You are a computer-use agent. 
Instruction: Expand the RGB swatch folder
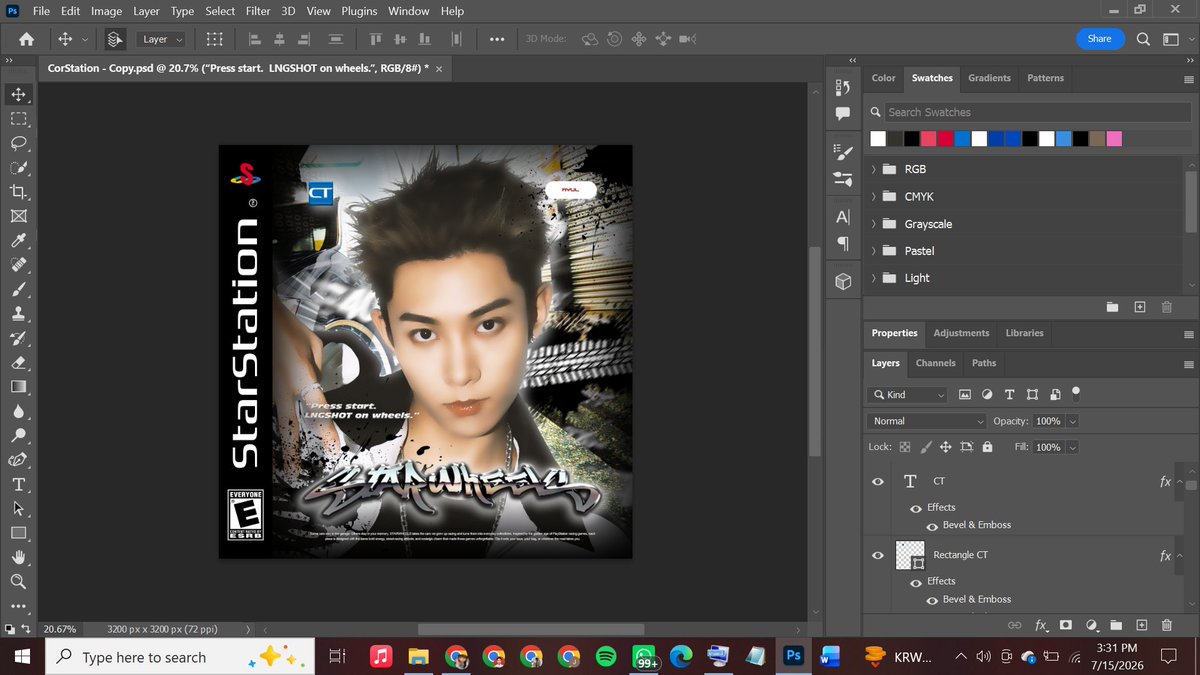874,169
